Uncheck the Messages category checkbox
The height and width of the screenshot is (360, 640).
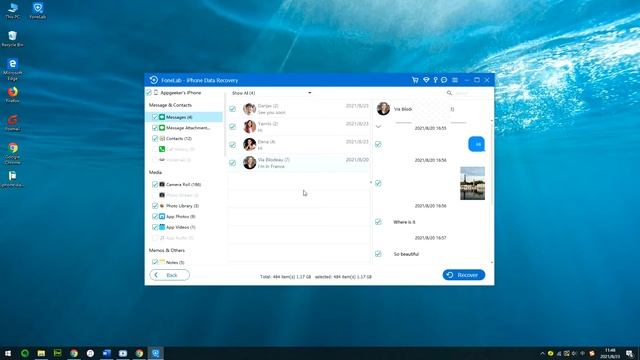pyautogui.click(x=155, y=117)
